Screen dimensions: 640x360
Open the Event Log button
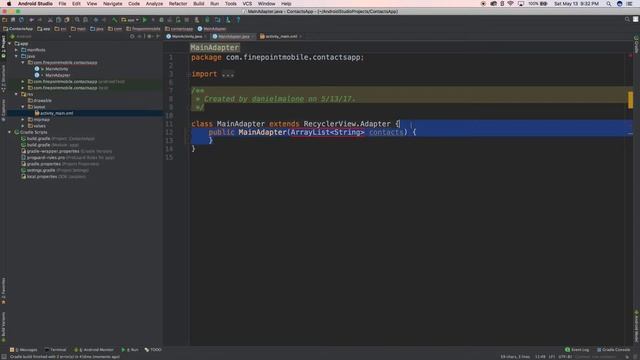tap(577, 350)
